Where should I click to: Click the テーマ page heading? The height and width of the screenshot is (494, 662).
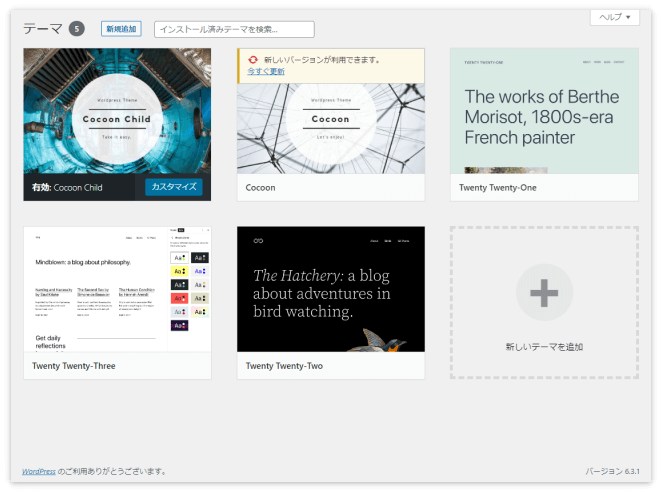point(43,29)
